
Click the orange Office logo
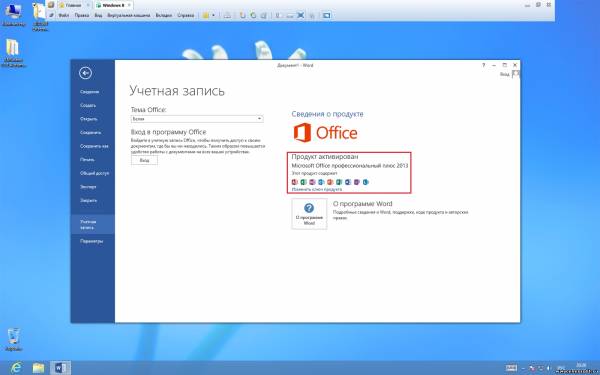(x=325, y=133)
